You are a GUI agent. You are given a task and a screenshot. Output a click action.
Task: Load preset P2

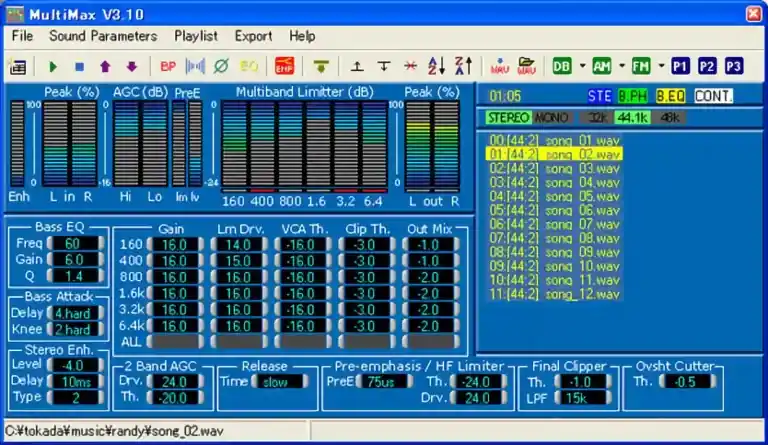(707, 66)
